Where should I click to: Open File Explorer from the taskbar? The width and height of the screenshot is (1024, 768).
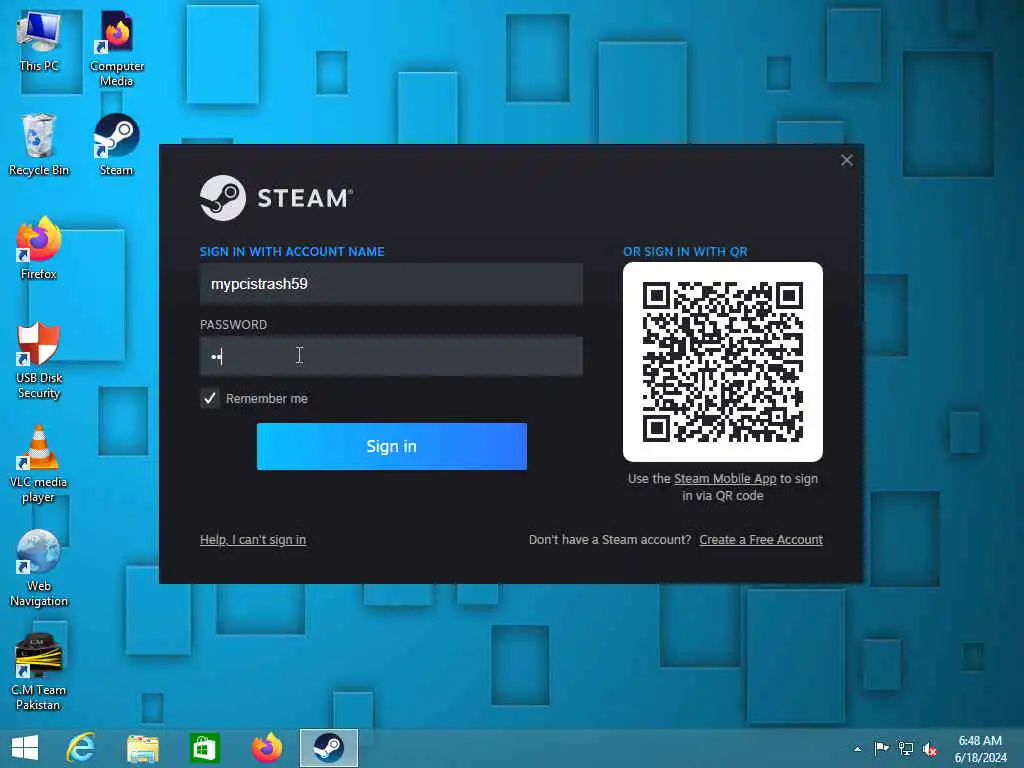(x=142, y=748)
